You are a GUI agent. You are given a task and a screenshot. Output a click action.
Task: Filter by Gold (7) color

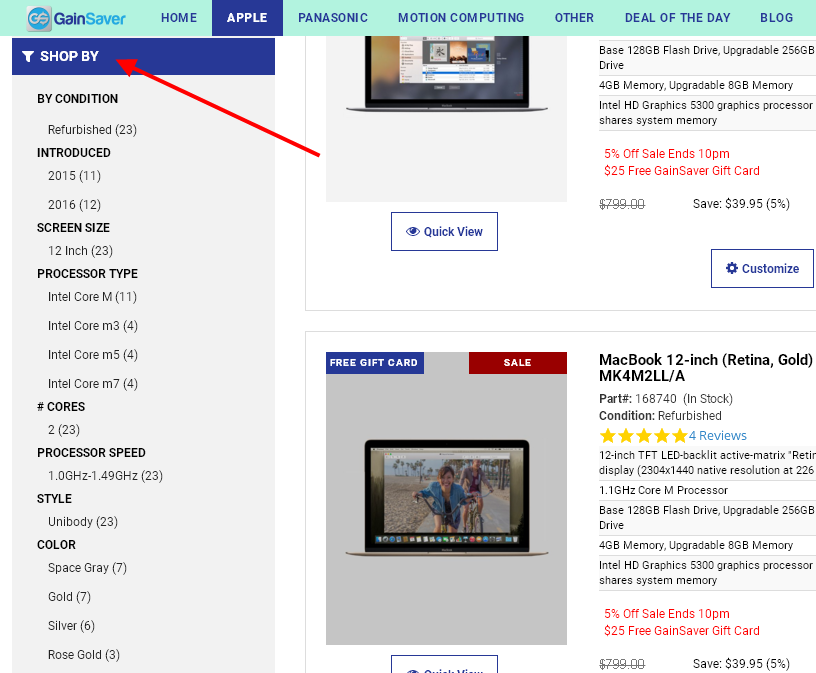tap(69, 596)
